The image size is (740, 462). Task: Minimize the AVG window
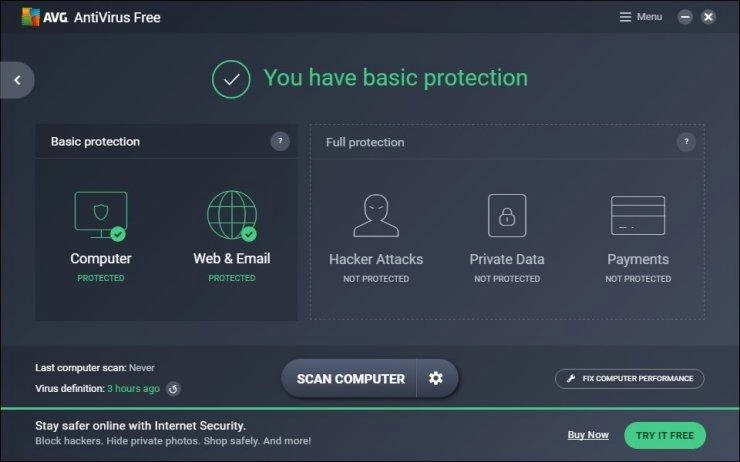point(685,17)
